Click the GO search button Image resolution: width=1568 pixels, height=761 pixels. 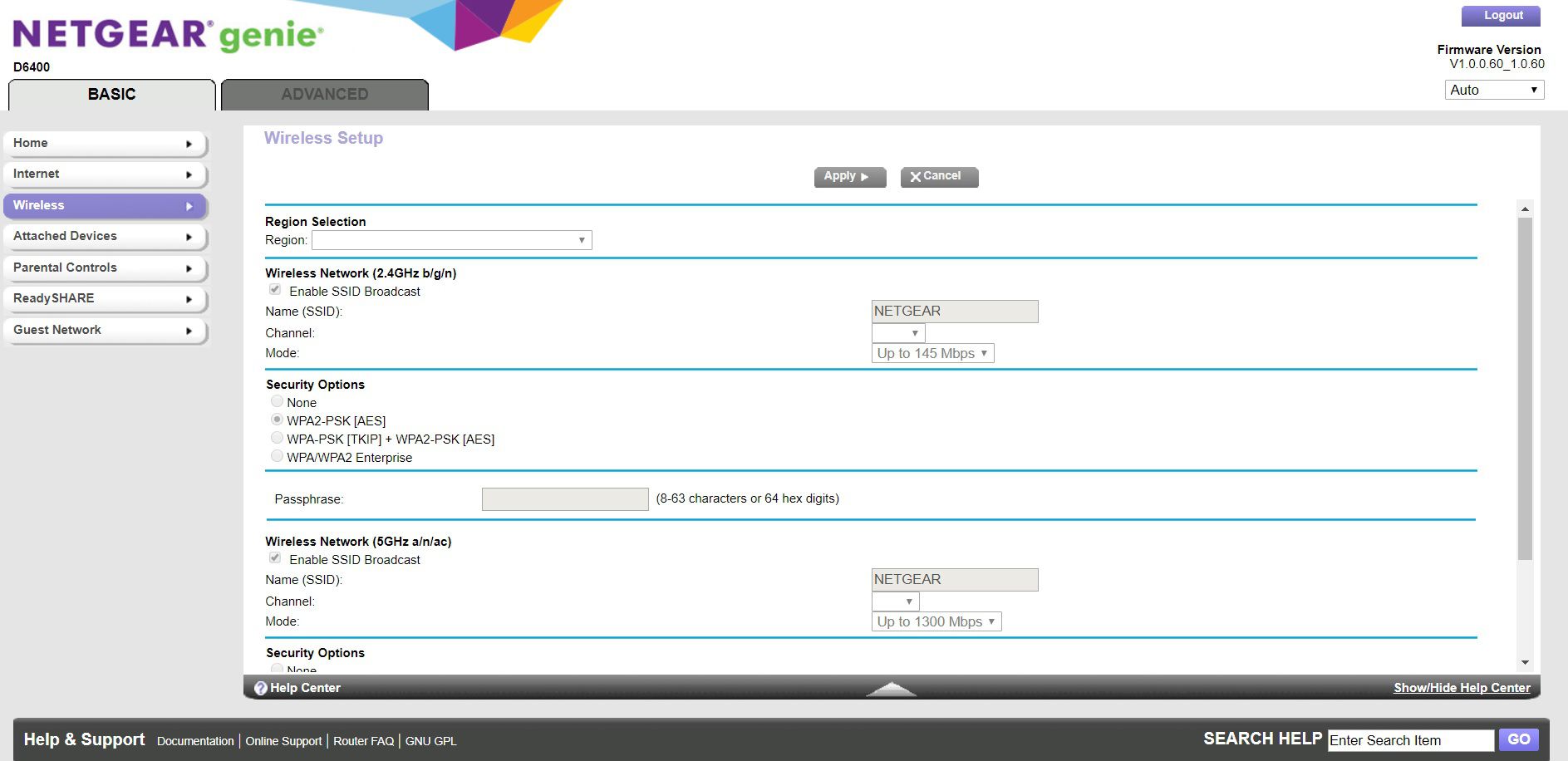click(1518, 739)
